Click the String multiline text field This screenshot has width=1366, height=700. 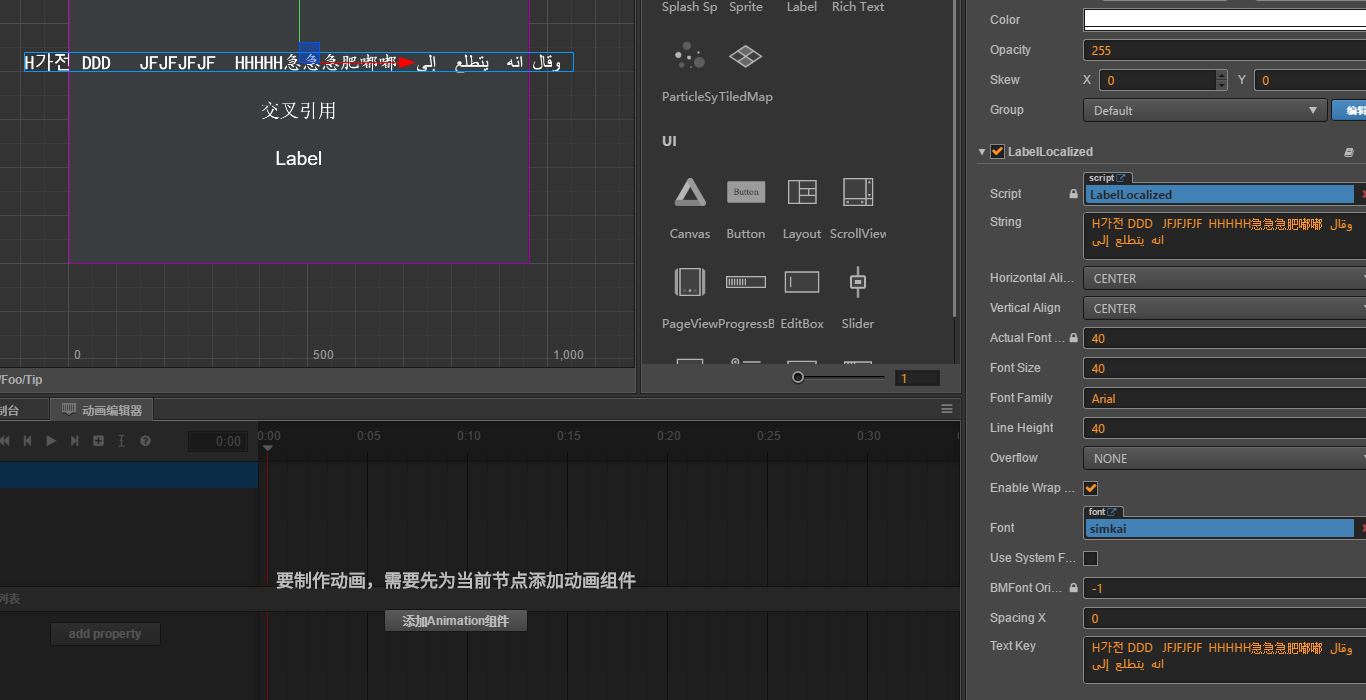click(x=1224, y=235)
